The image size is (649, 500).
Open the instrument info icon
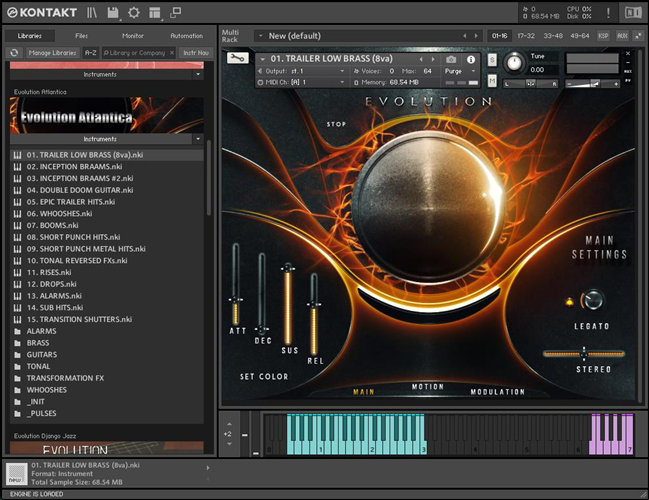click(x=471, y=59)
